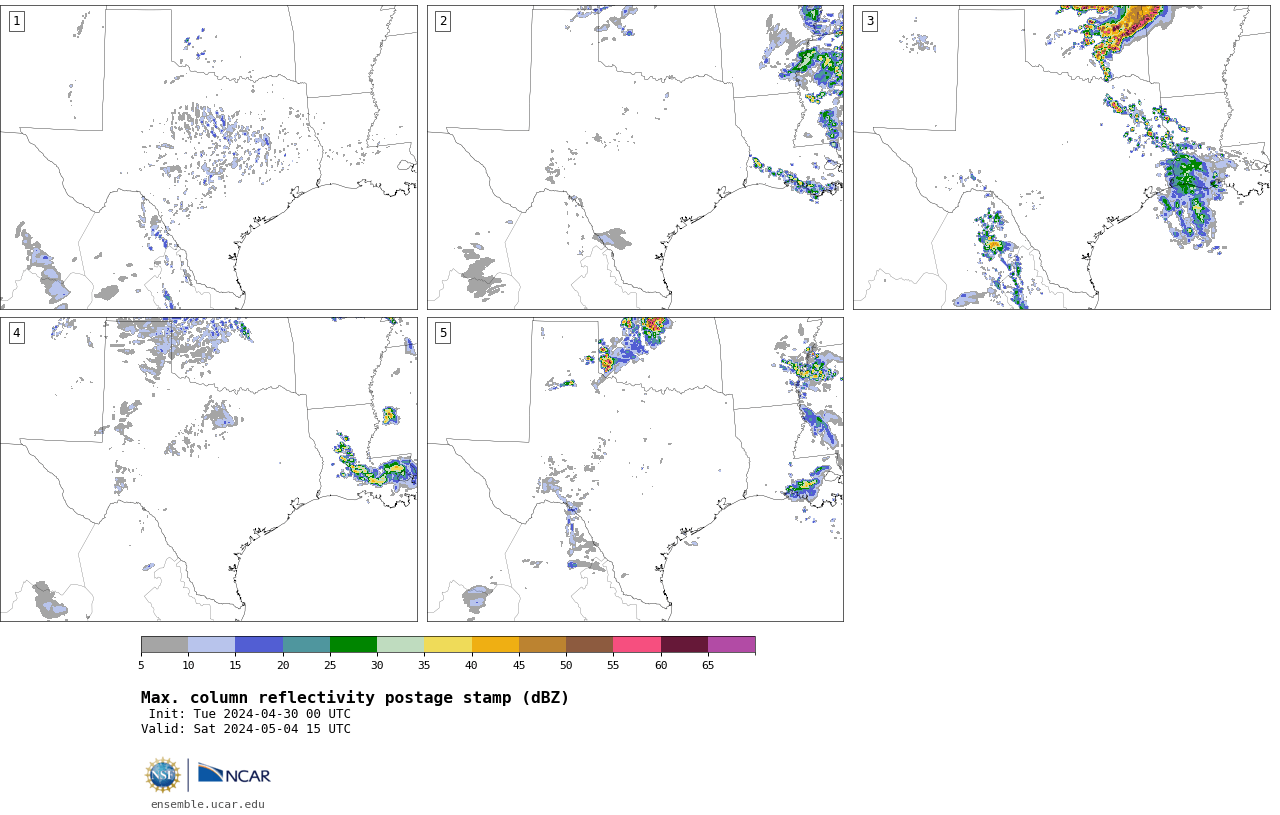1280x815 pixels.
Task: Select the brown 50-55 dBZ swatch
Action: pos(589,644)
